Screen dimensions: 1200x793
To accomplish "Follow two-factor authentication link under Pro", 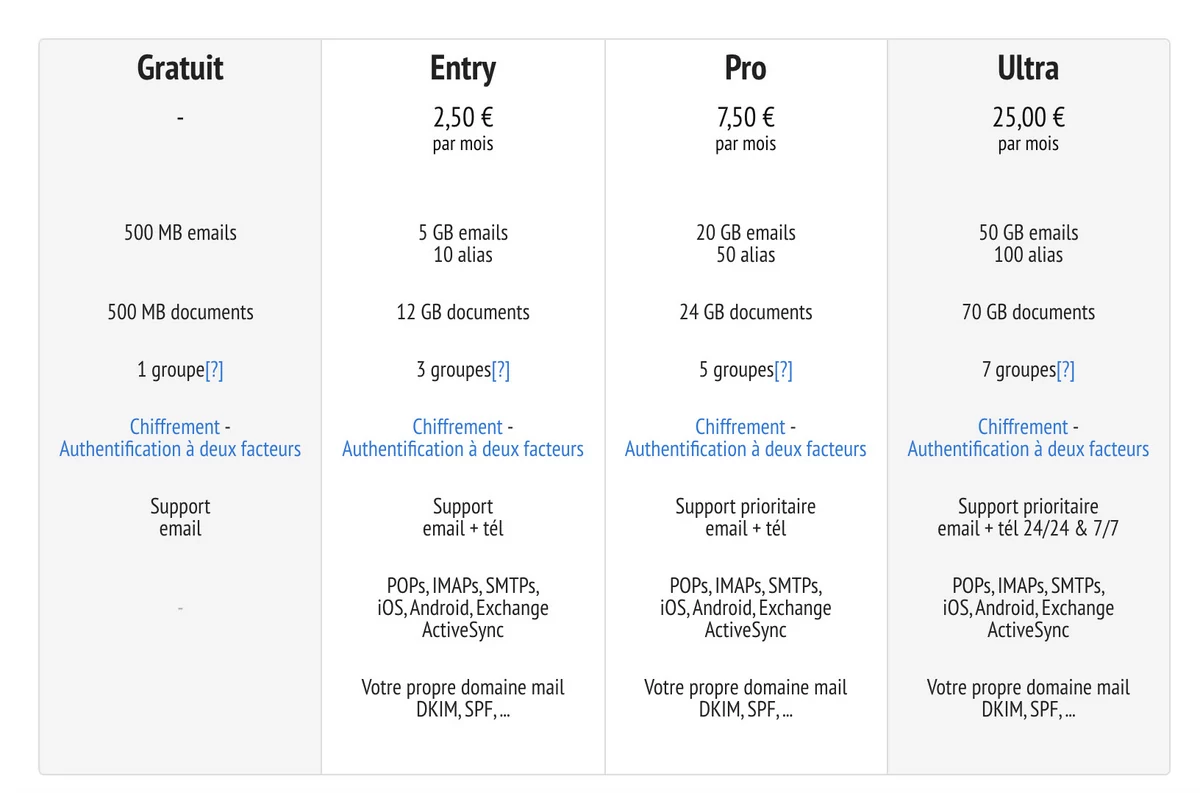I will click(746, 450).
